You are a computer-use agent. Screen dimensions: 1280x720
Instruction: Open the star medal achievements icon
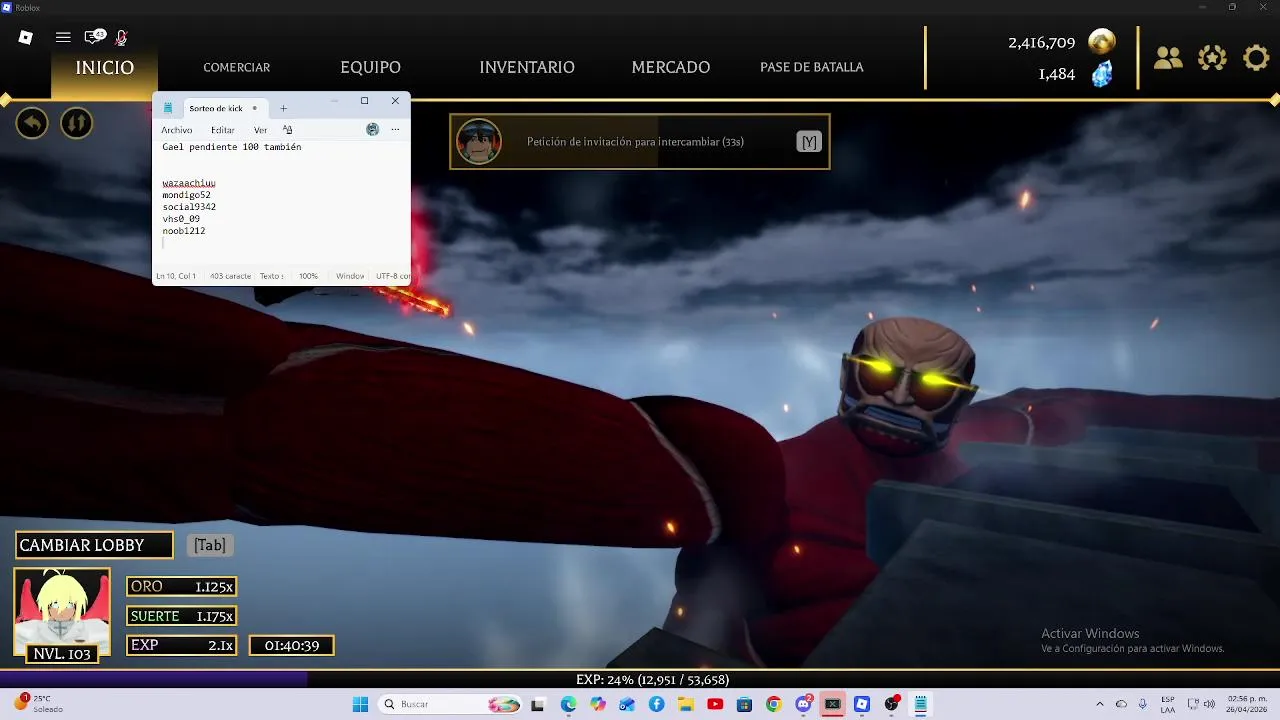click(1212, 58)
